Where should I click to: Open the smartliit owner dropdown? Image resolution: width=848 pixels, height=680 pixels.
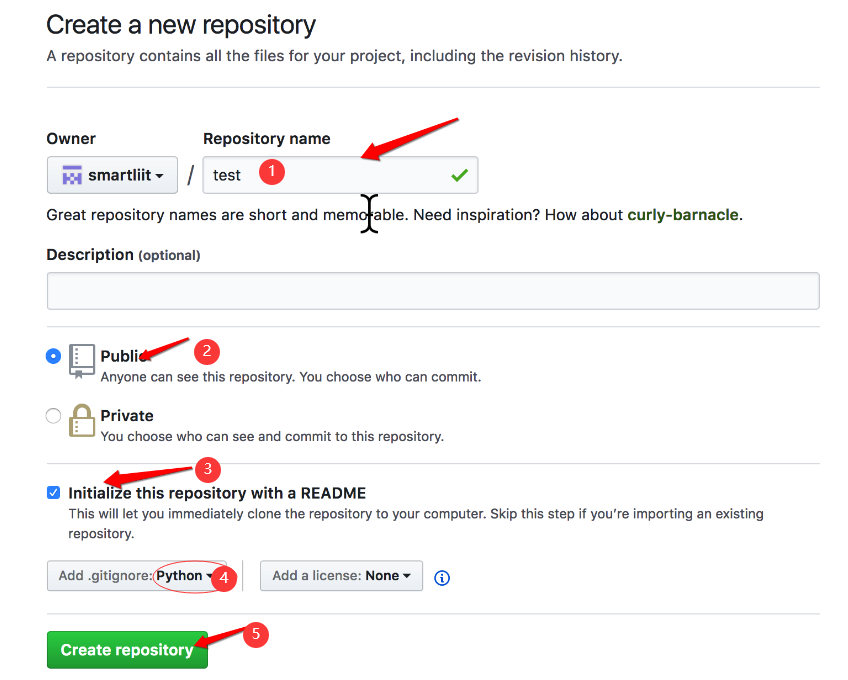click(x=112, y=175)
